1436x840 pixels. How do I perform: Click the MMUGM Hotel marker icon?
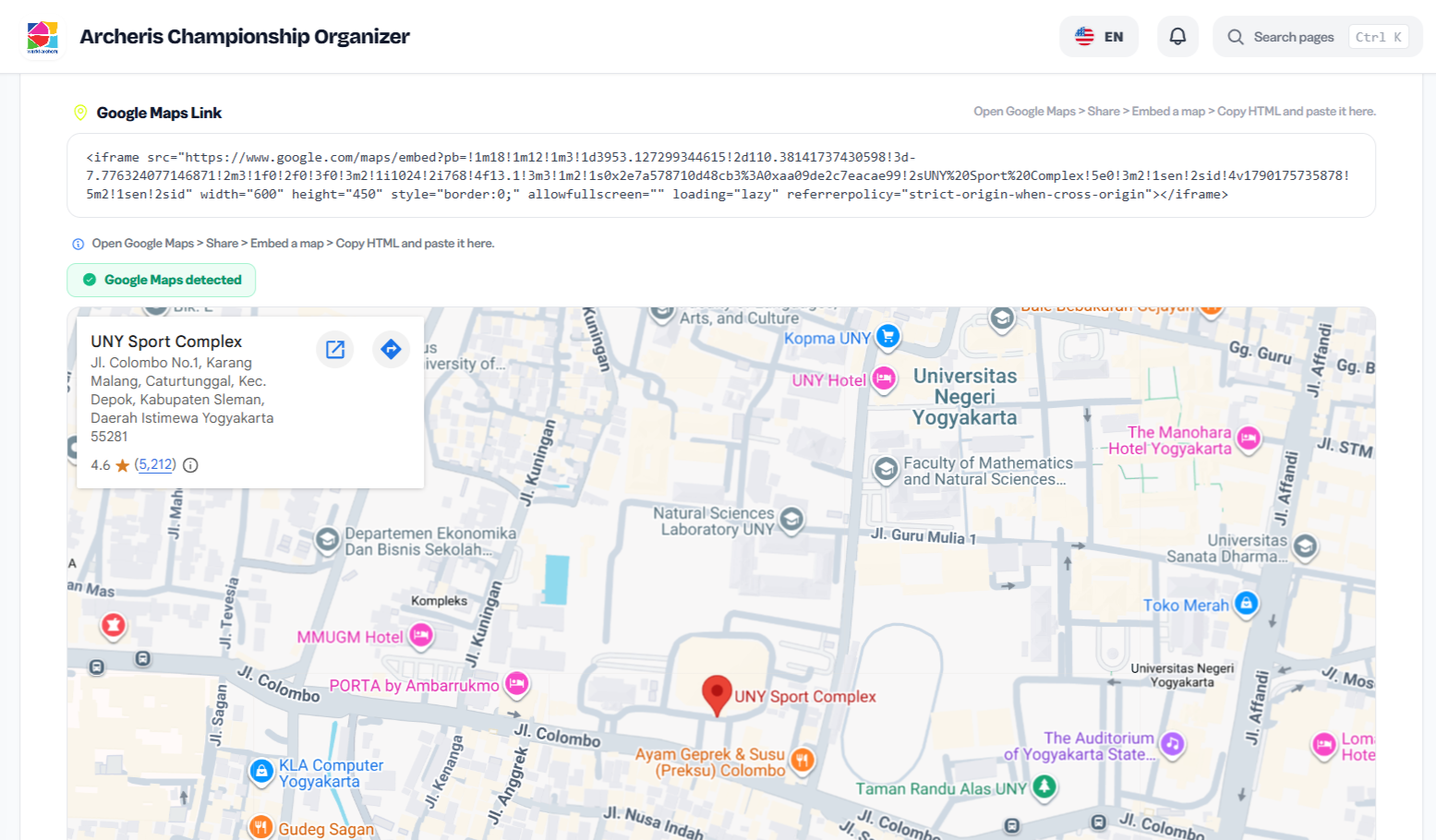(x=421, y=635)
